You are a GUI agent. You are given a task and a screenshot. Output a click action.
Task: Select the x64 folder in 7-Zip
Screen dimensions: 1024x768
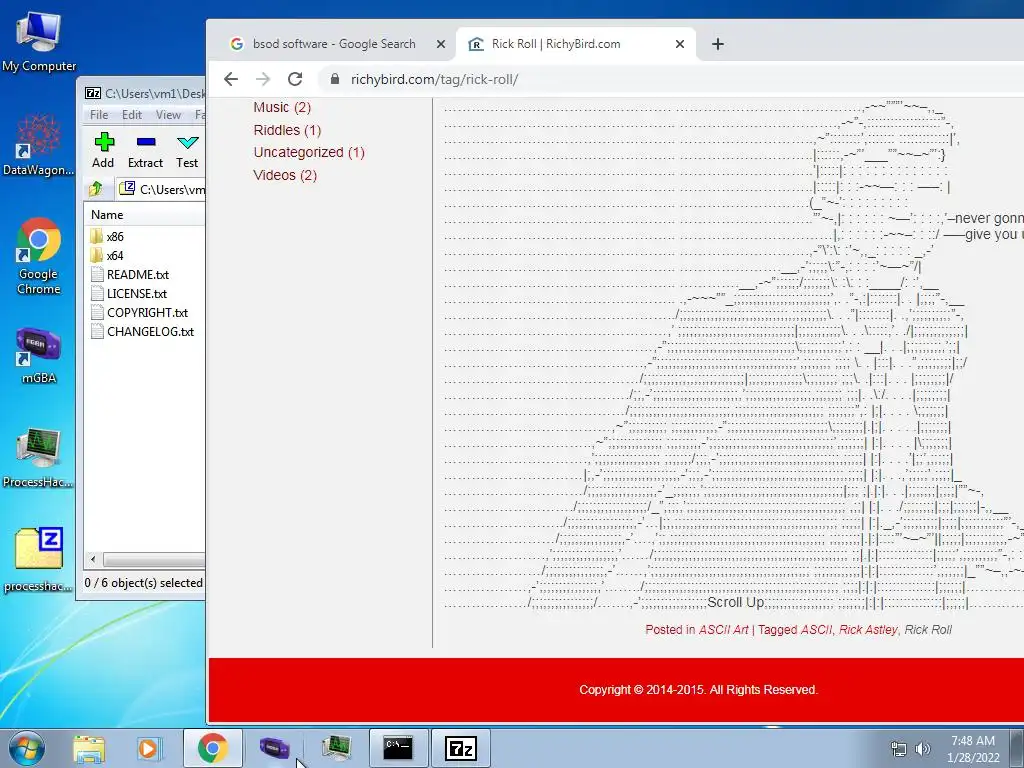tap(115, 255)
